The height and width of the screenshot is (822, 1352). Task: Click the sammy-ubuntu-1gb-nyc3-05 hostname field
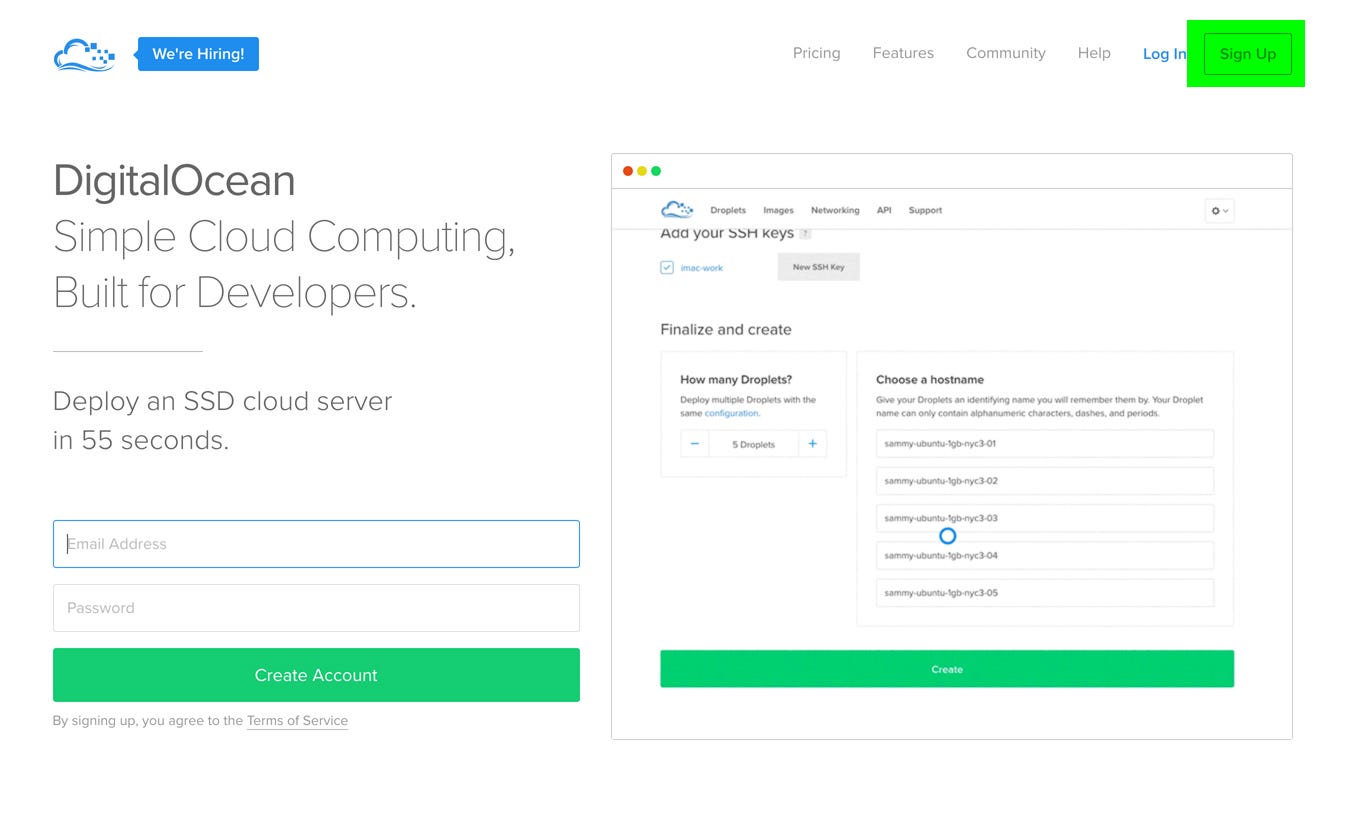(1045, 593)
